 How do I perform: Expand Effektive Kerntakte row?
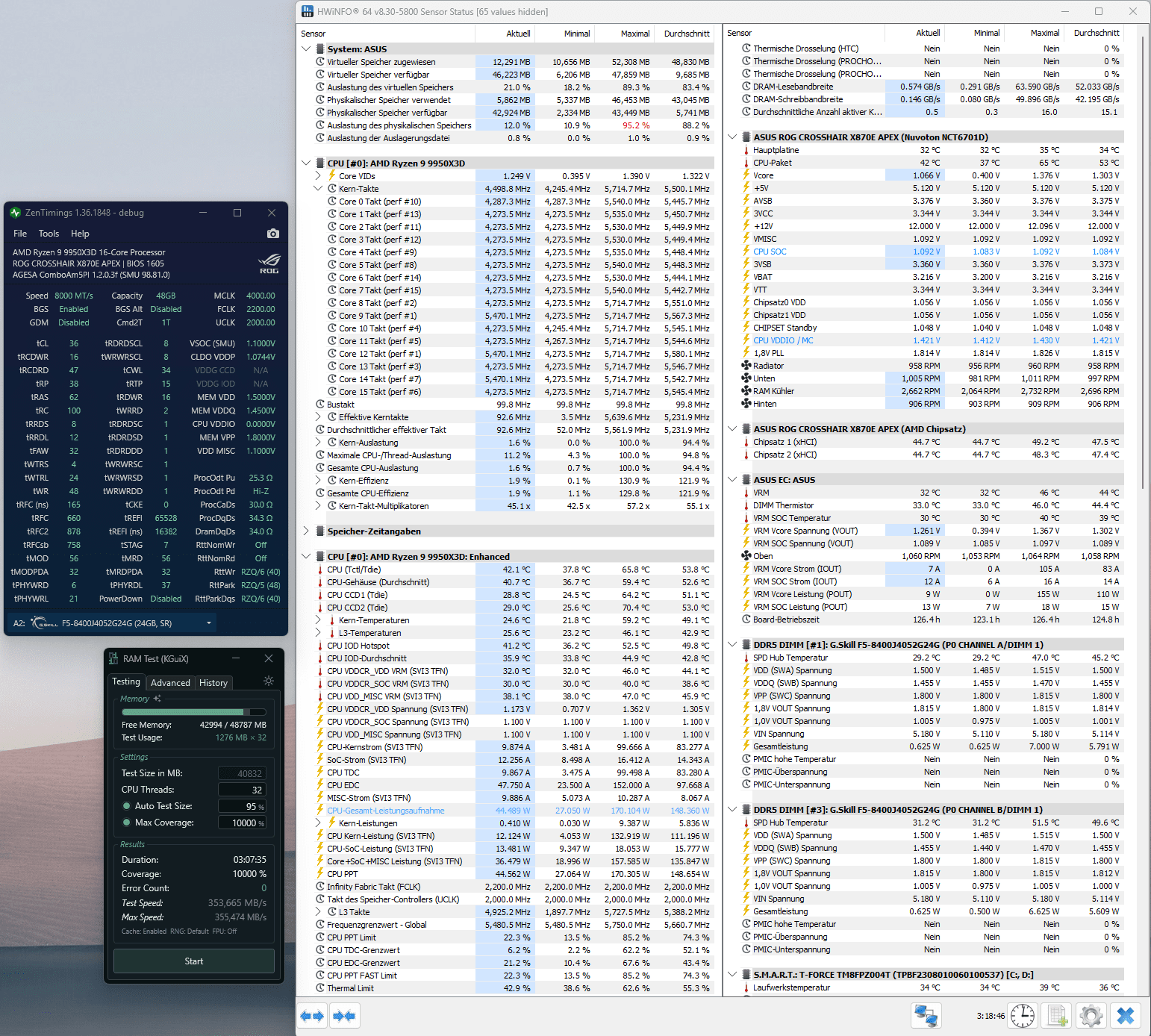[x=318, y=417]
